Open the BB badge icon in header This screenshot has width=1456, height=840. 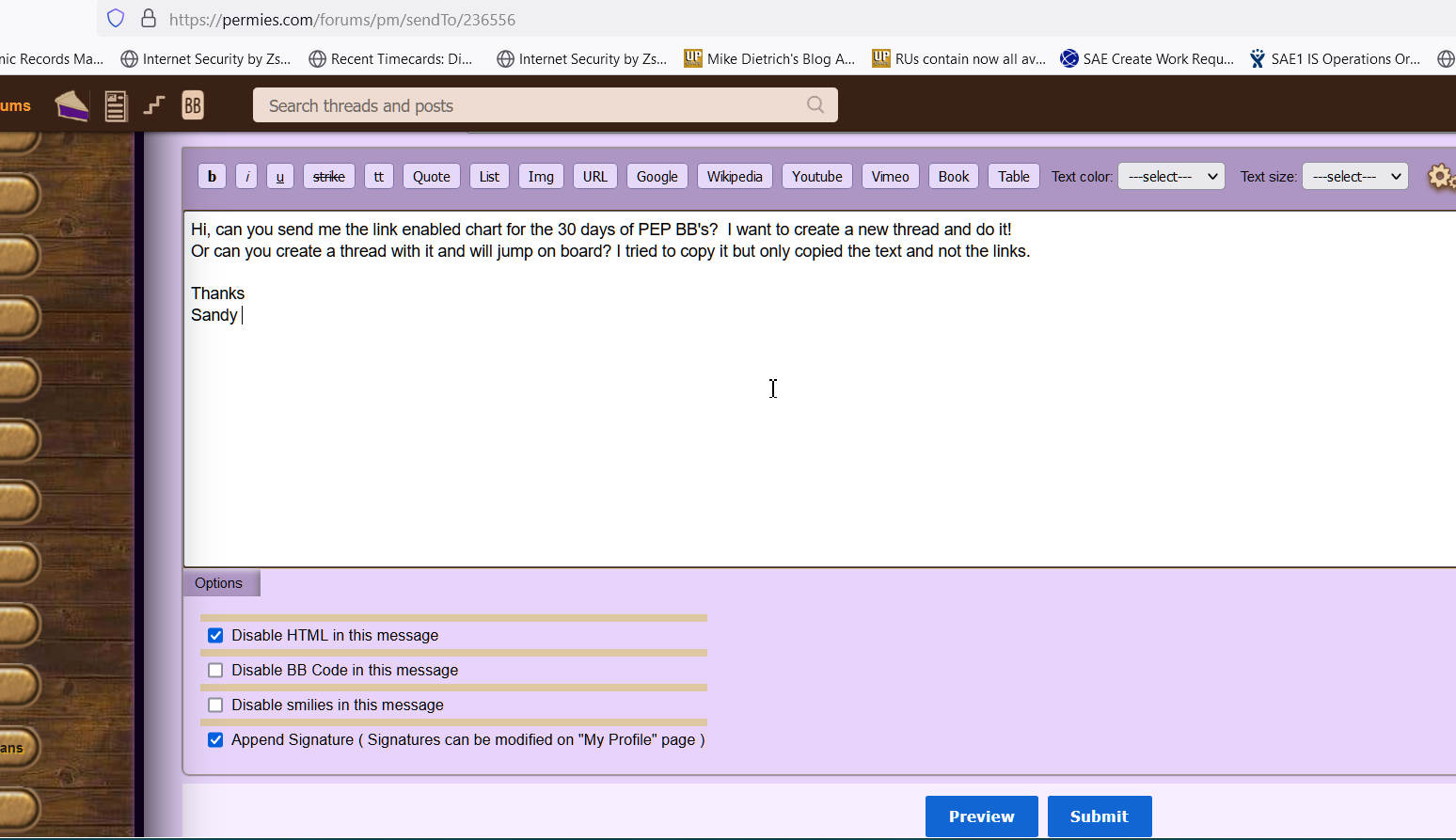click(193, 105)
